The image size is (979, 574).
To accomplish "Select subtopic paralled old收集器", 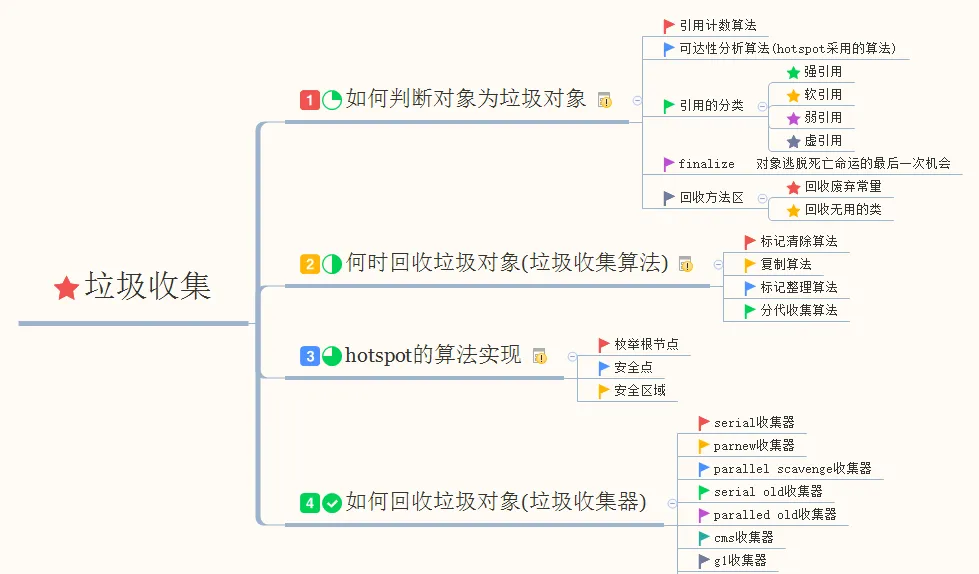I will (x=775, y=515).
